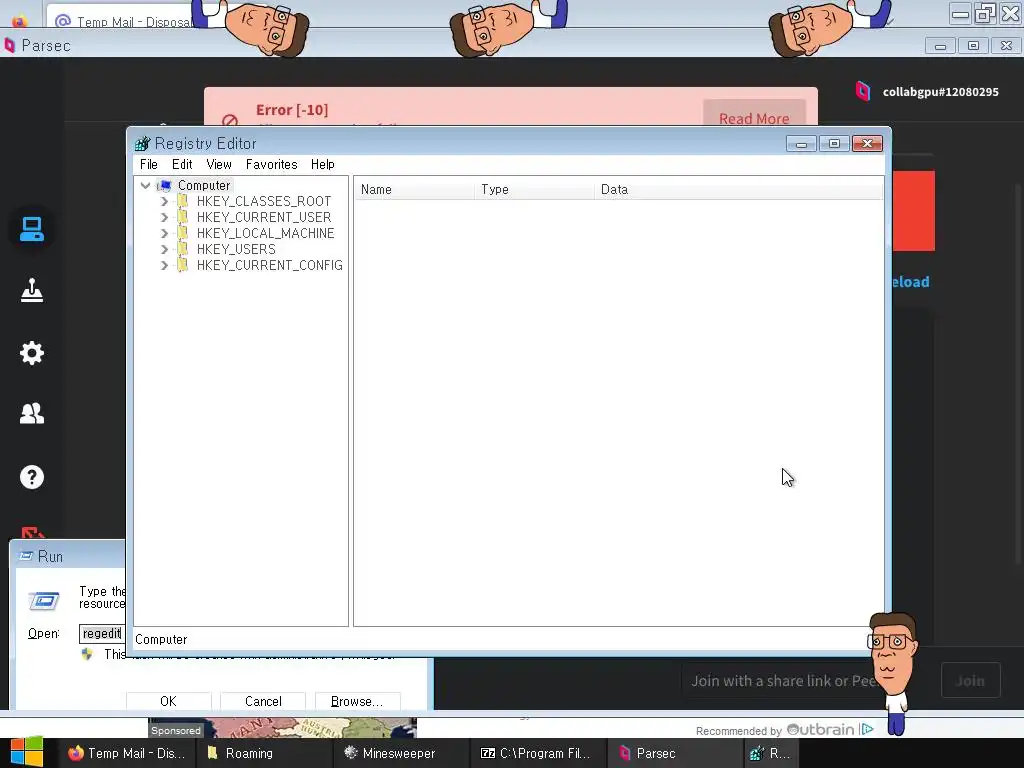Switch to Temp Mail Firefox taskbar item
Viewport: 1024px width, 768px height.
126,753
